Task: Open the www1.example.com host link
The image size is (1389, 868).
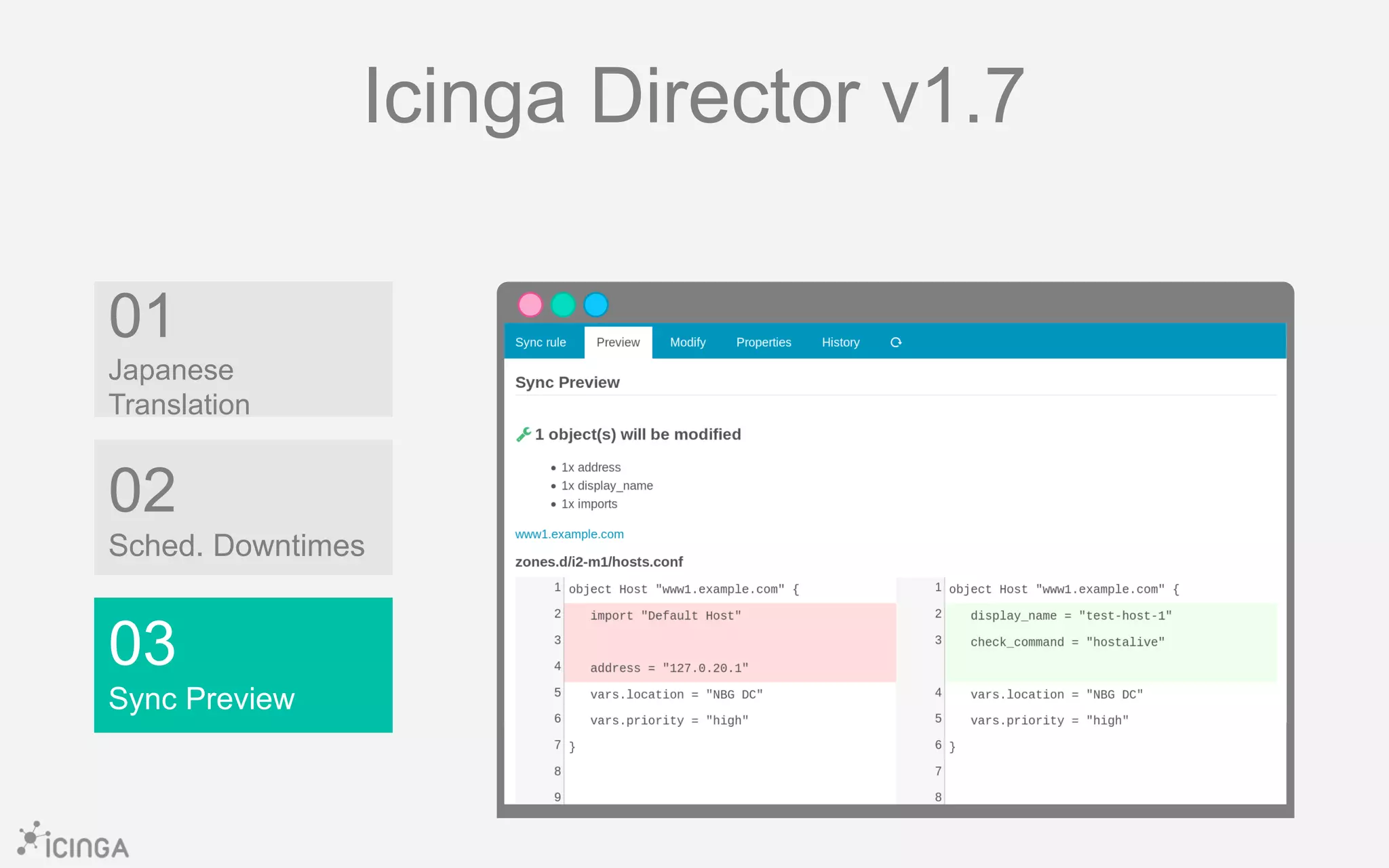Action: pos(569,534)
